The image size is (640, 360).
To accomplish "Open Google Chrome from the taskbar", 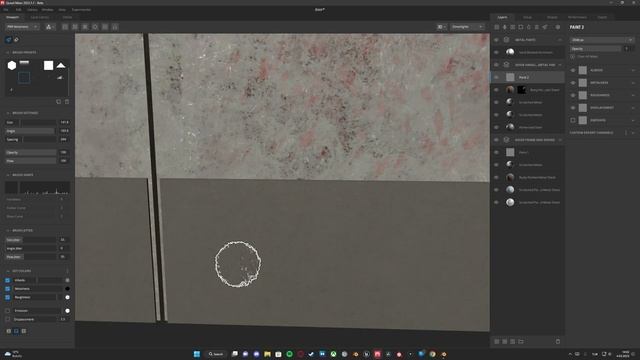I will pos(432,354).
